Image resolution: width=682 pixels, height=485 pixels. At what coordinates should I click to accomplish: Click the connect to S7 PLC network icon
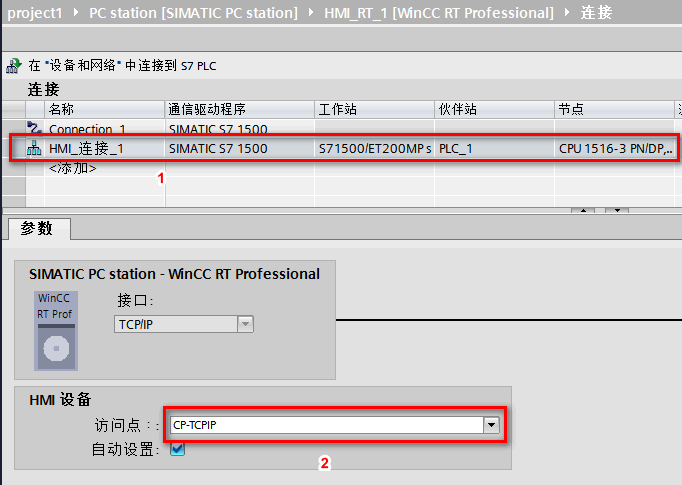click(x=13, y=66)
